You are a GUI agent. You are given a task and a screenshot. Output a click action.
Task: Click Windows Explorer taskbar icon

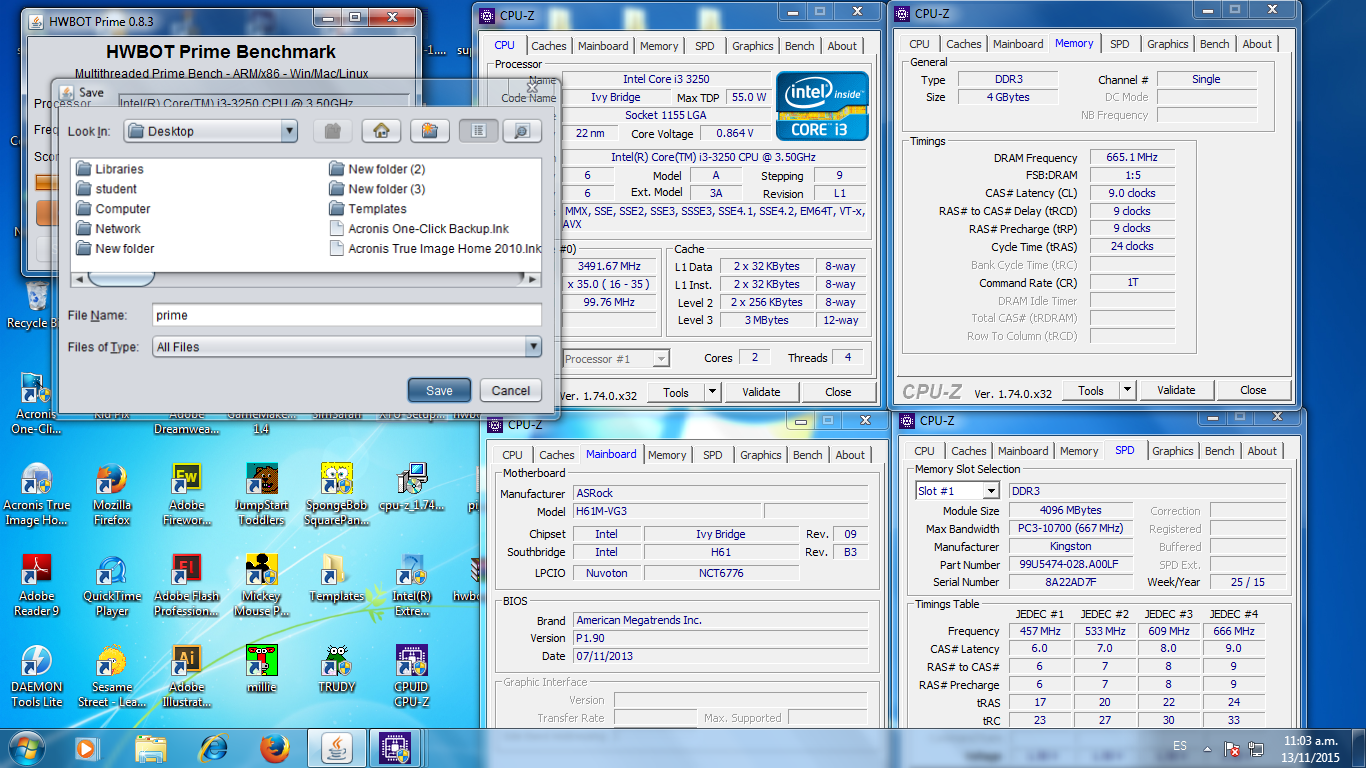click(x=151, y=748)
